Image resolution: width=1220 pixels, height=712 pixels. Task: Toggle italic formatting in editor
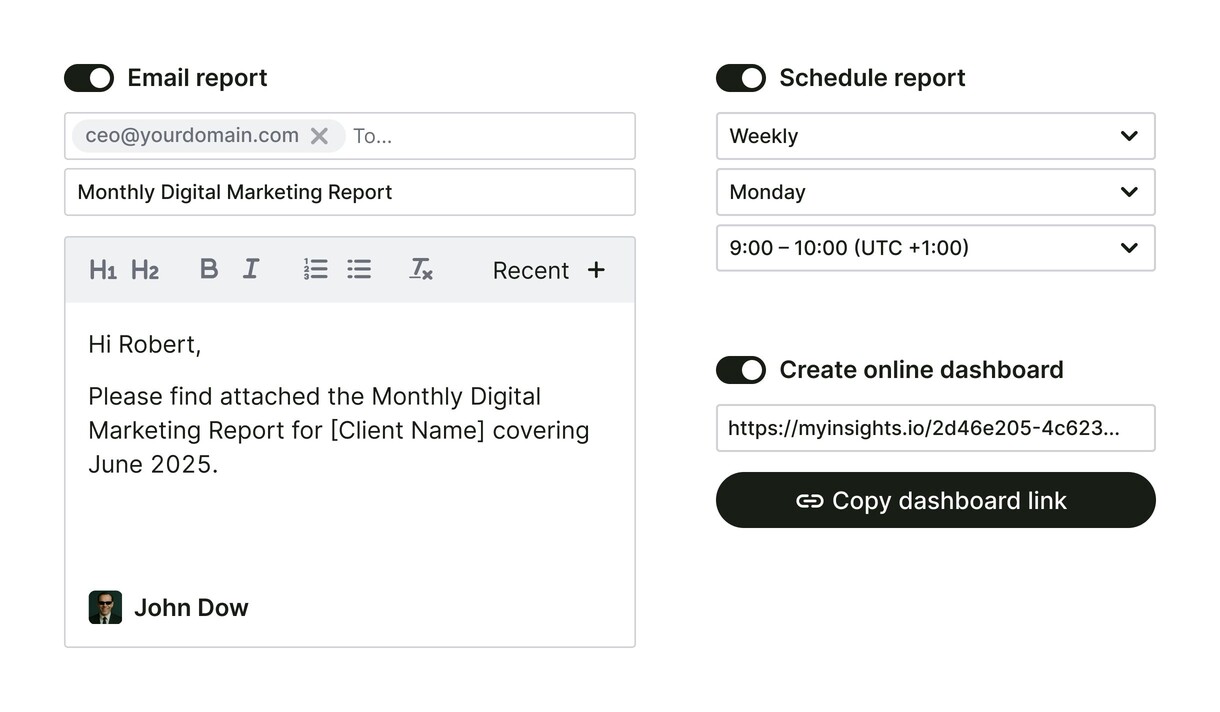[x=251, y=269]
